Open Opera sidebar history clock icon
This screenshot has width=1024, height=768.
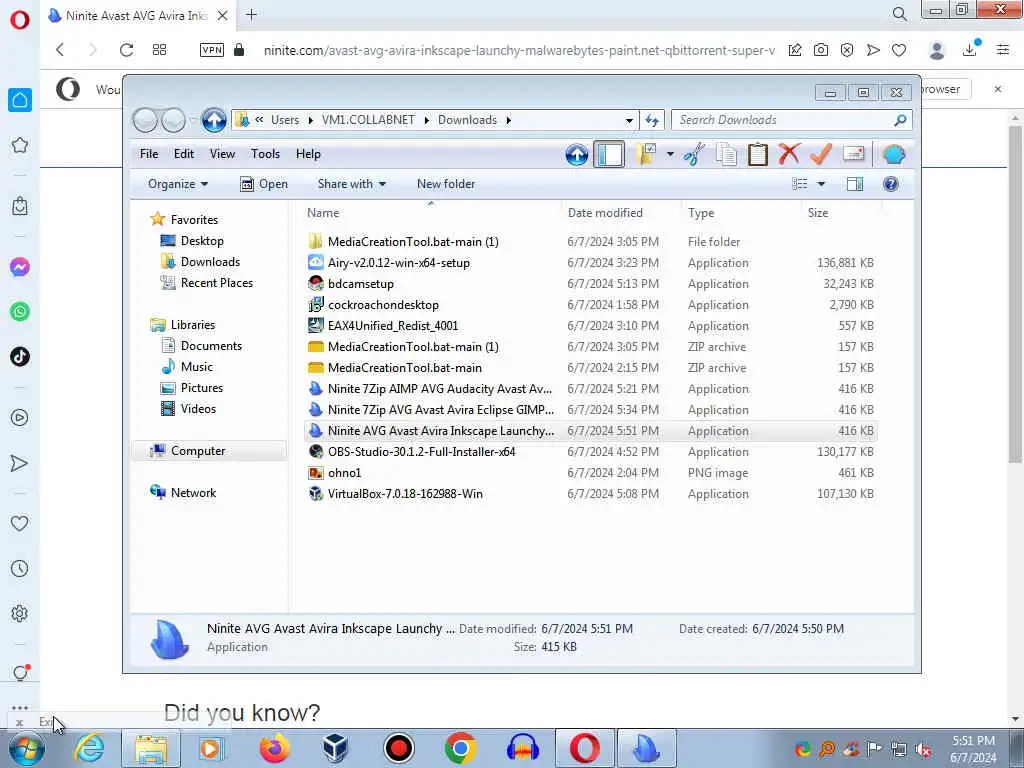click(x=20, y=568)
